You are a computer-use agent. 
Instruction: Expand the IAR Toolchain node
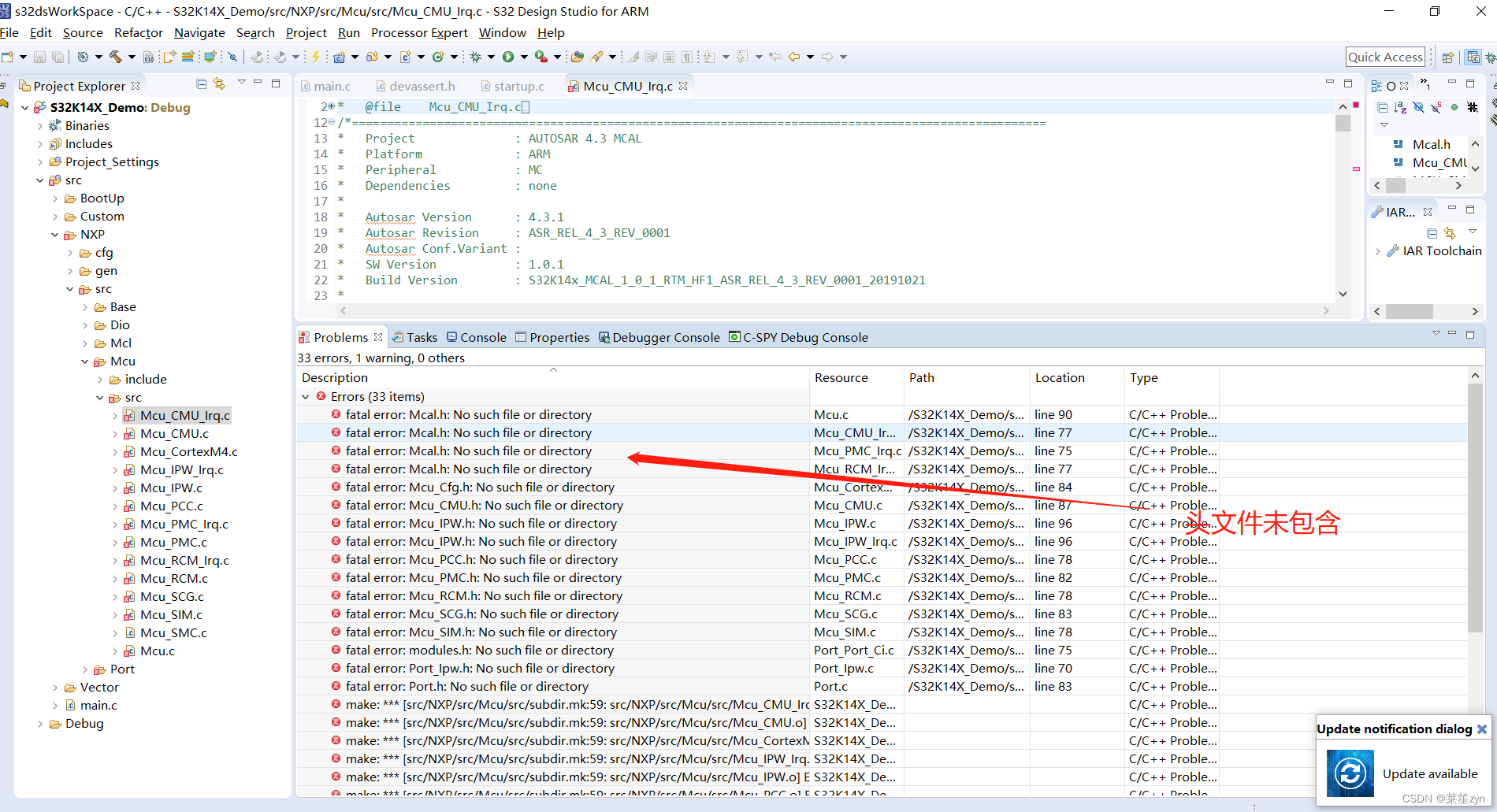point(1377,251)
